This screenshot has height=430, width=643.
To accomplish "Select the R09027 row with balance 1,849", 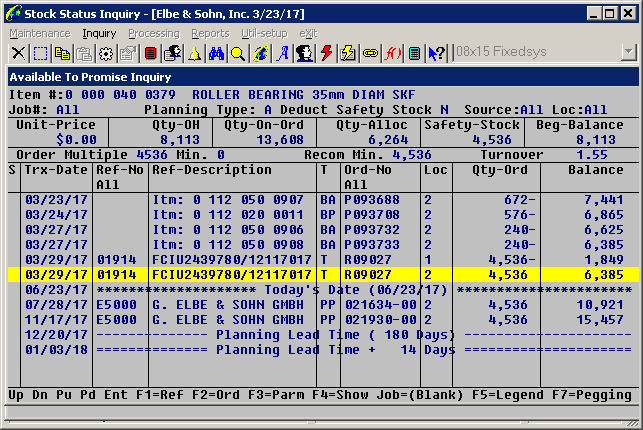I will point(324,259).
